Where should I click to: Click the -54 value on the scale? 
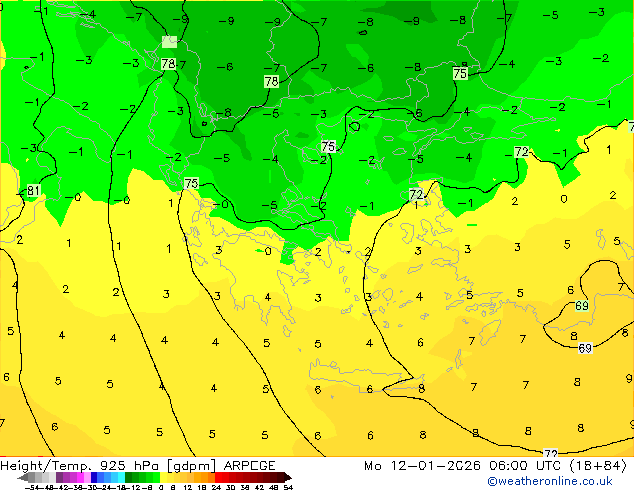(32, 487)
